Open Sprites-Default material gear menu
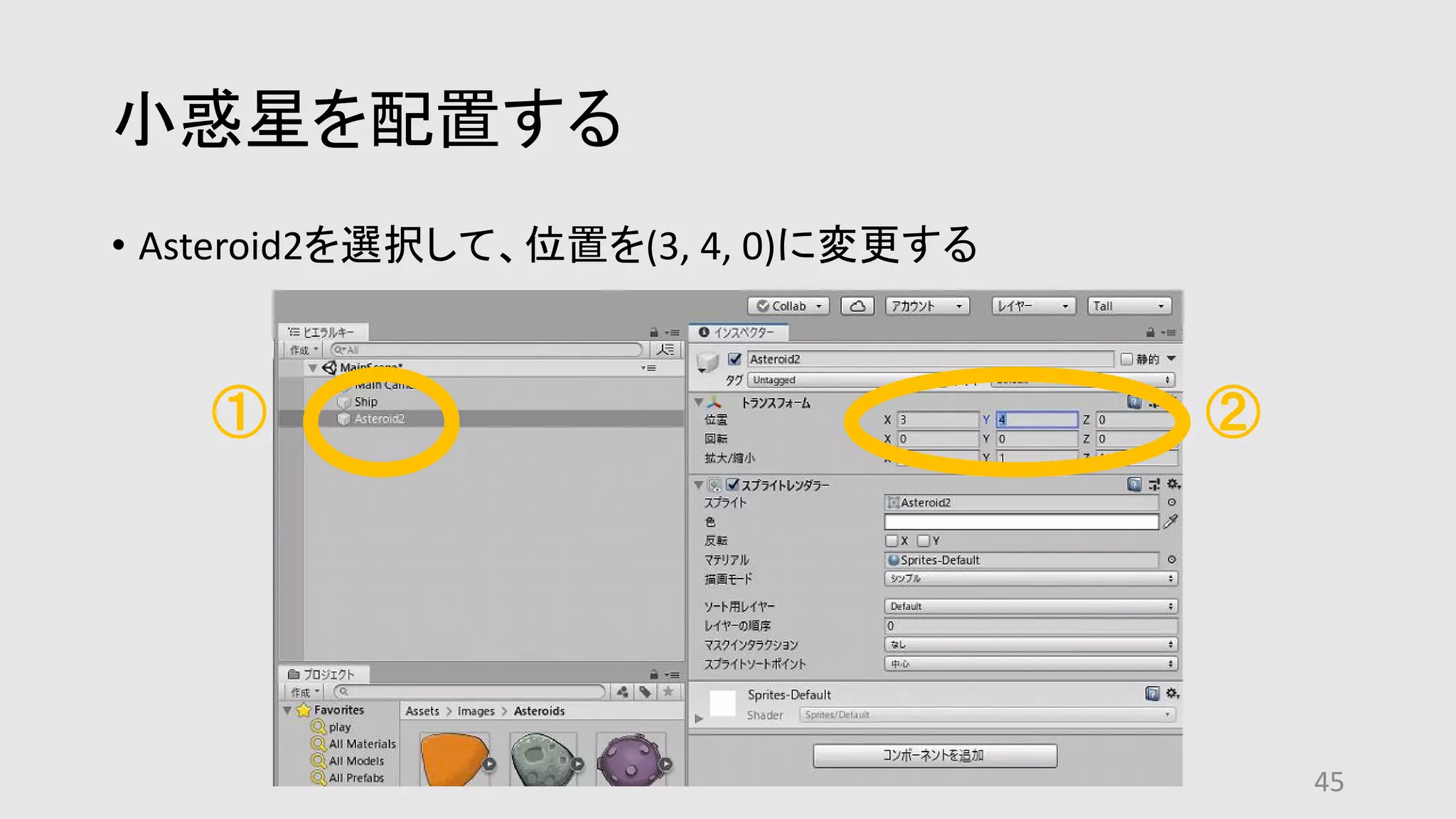Image resolution: width=1456 pixels, height=819 pixels. pos(1172,694)
